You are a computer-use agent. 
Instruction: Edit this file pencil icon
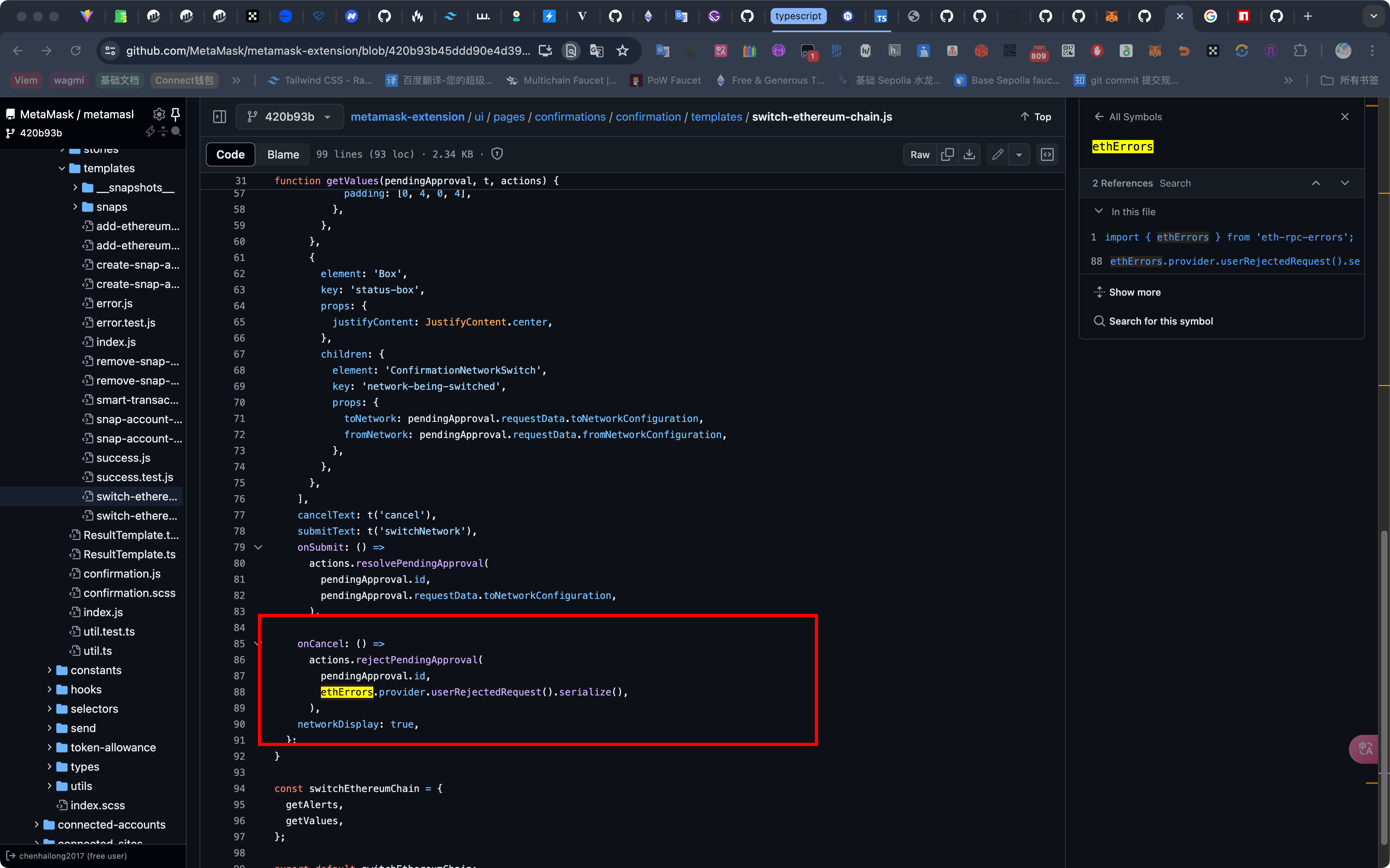[x=997, y=154]
